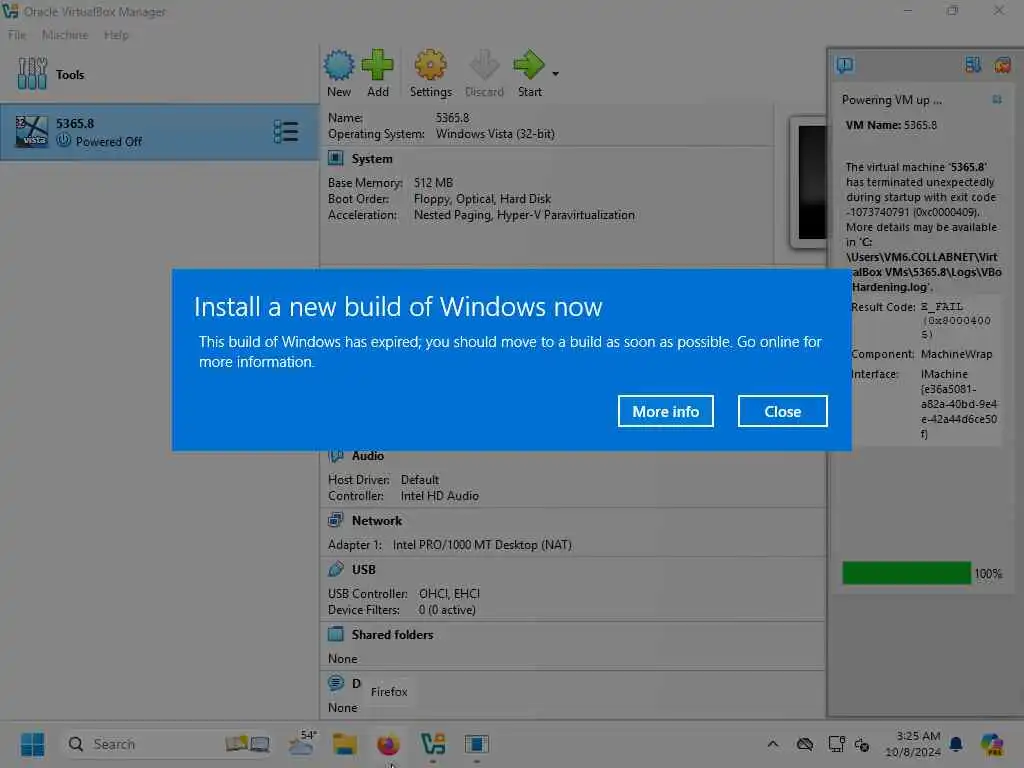Viewport: 1024px width, 768px height.
Task: Click the 'IMachine' interface value
Action: coord(944,374)
